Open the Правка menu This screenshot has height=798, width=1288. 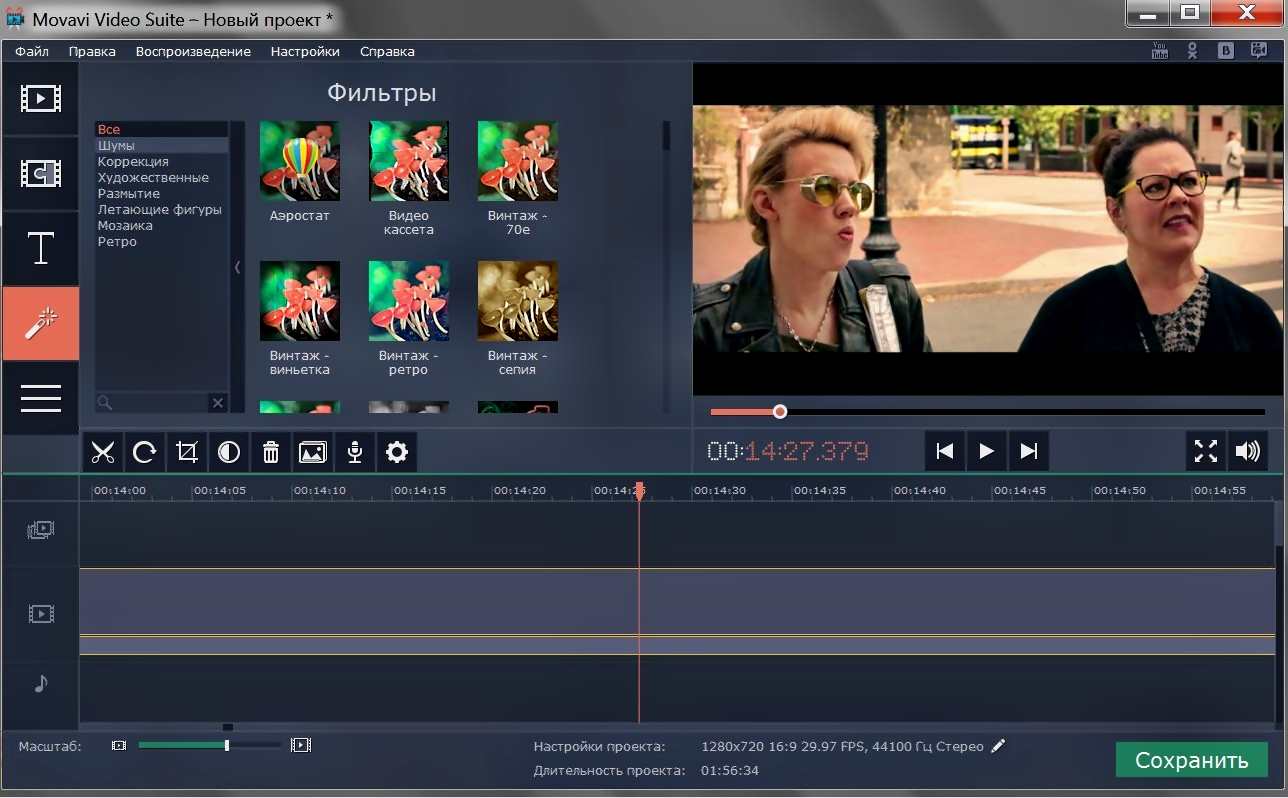(x=92, y=51)
